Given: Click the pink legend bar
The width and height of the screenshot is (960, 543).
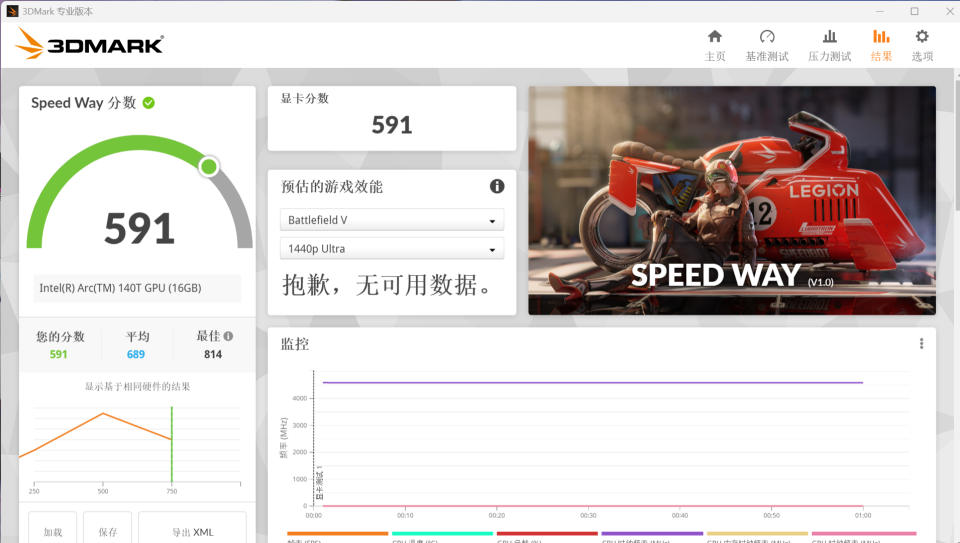Looking at the screenshot, I should point(864,534).
